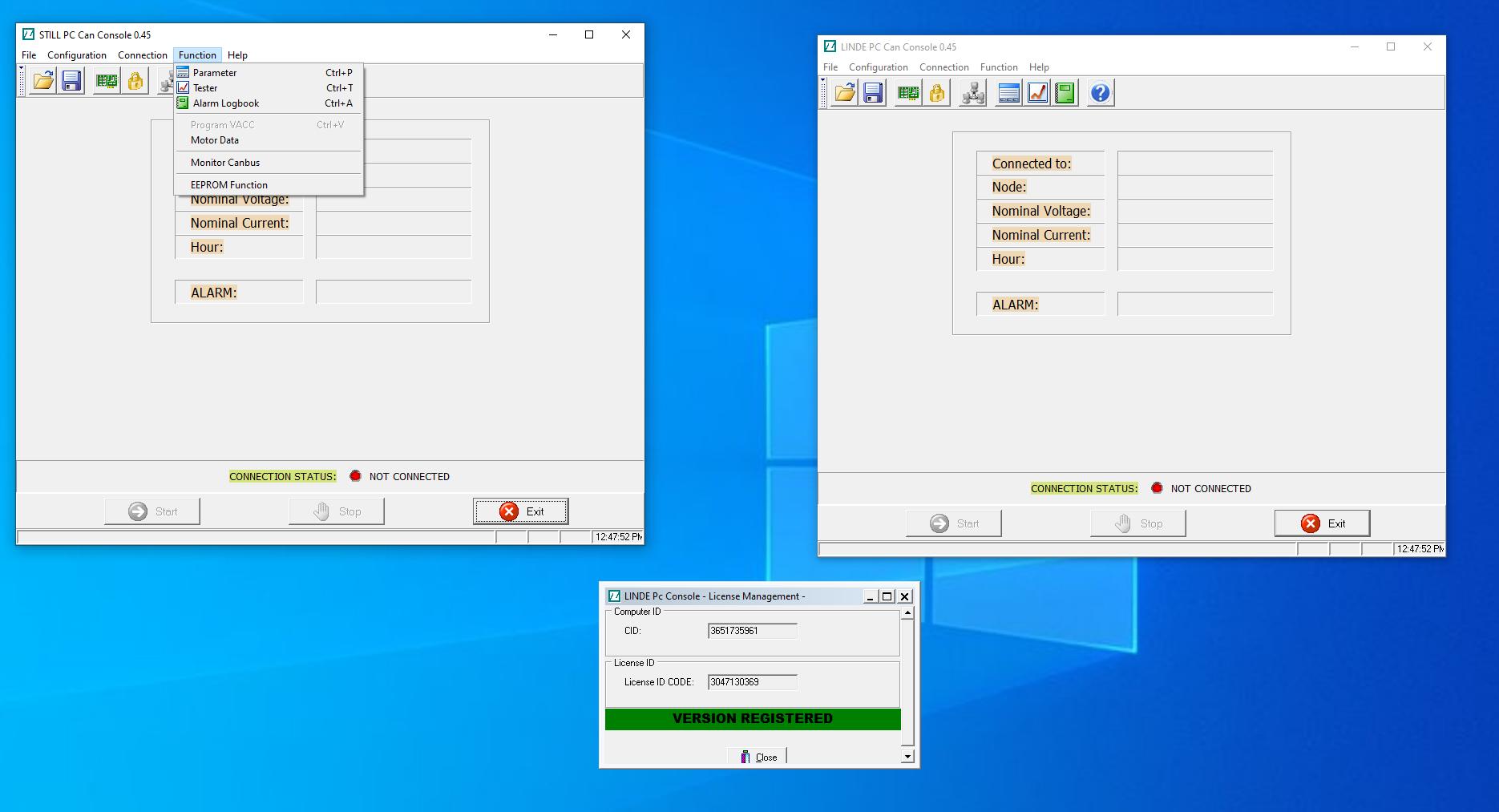Click Connected to value field in LINDE console
Screen dimensions: 1499x812
pyautogui.click(x=1195, y=164)
